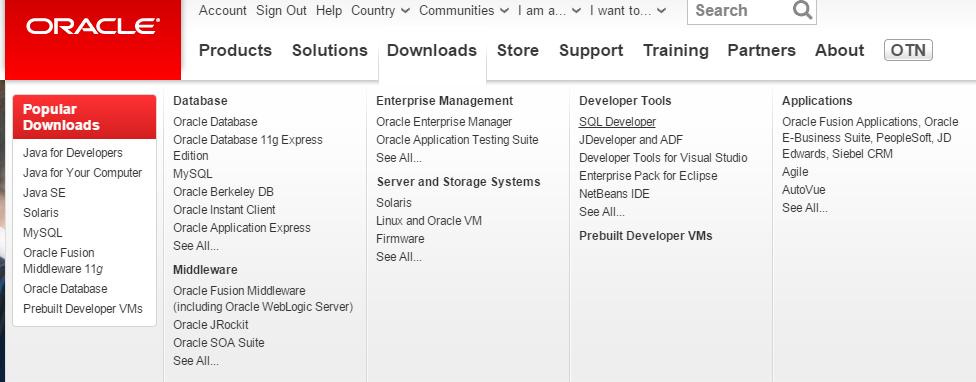Viewport: 976px width, 382px height.
Task: Open Oracle Database under Database
Action: pyautogui.click(x=215, y=122)
